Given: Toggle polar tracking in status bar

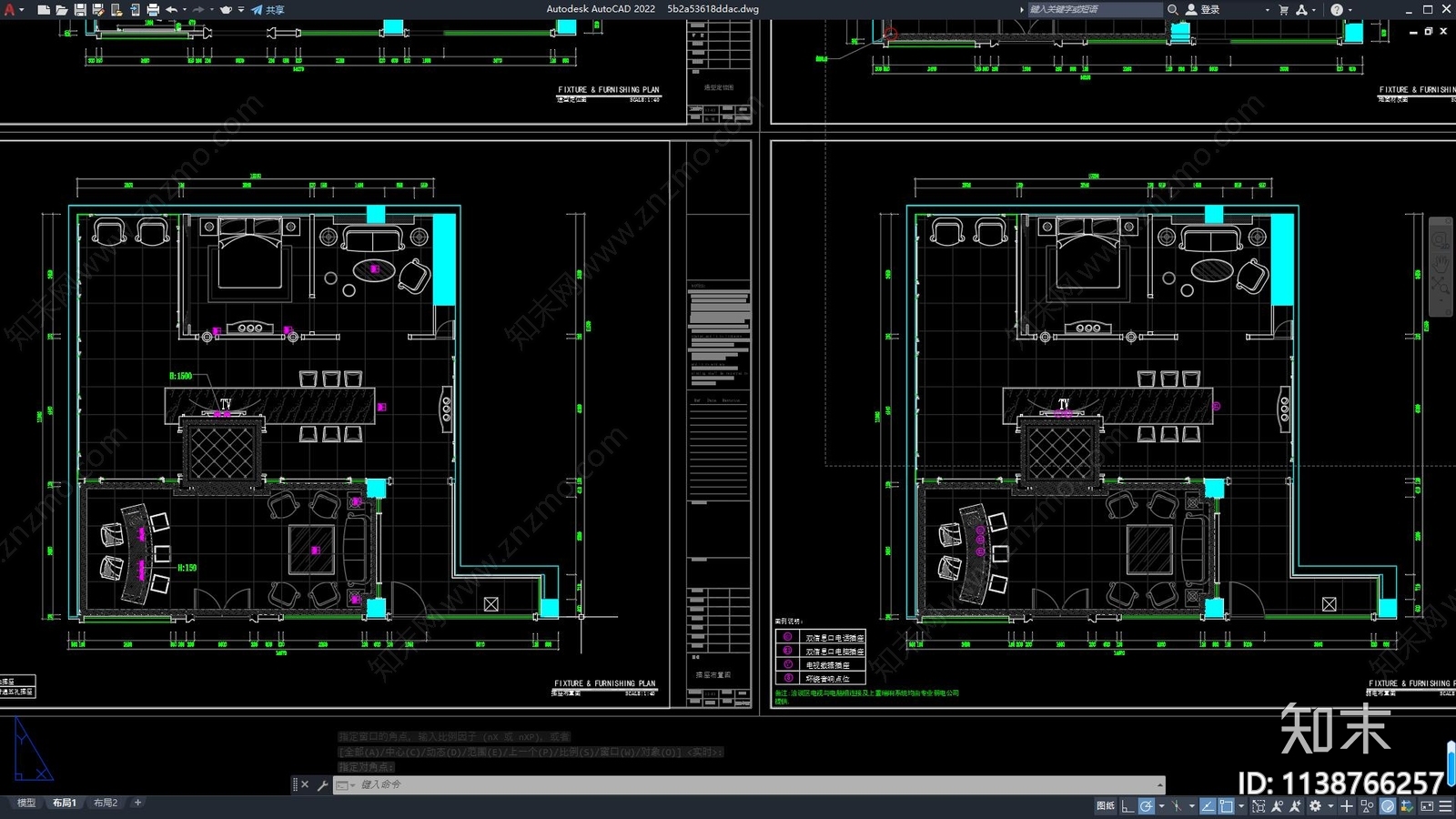Looking at the screenshot, I should tap(1147, 805).
